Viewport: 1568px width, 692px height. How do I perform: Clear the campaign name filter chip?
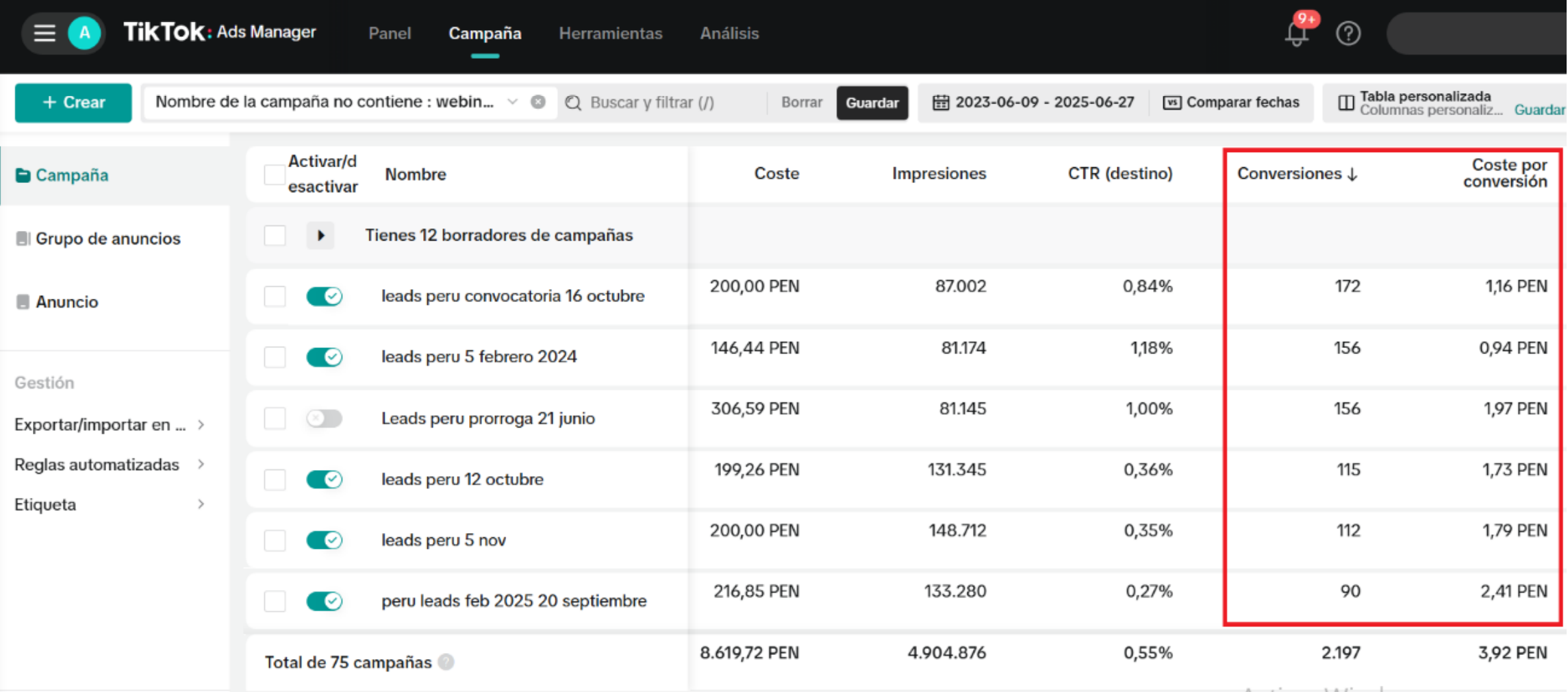tap(538, 102)
